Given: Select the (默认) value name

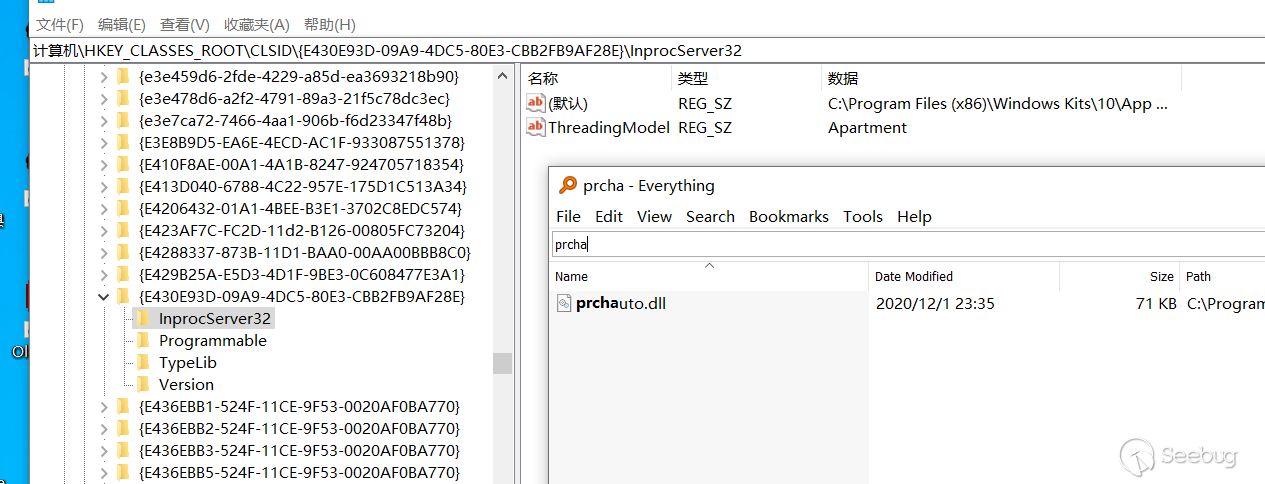Looking at the screenshot, I should click(x=568, y=103).
